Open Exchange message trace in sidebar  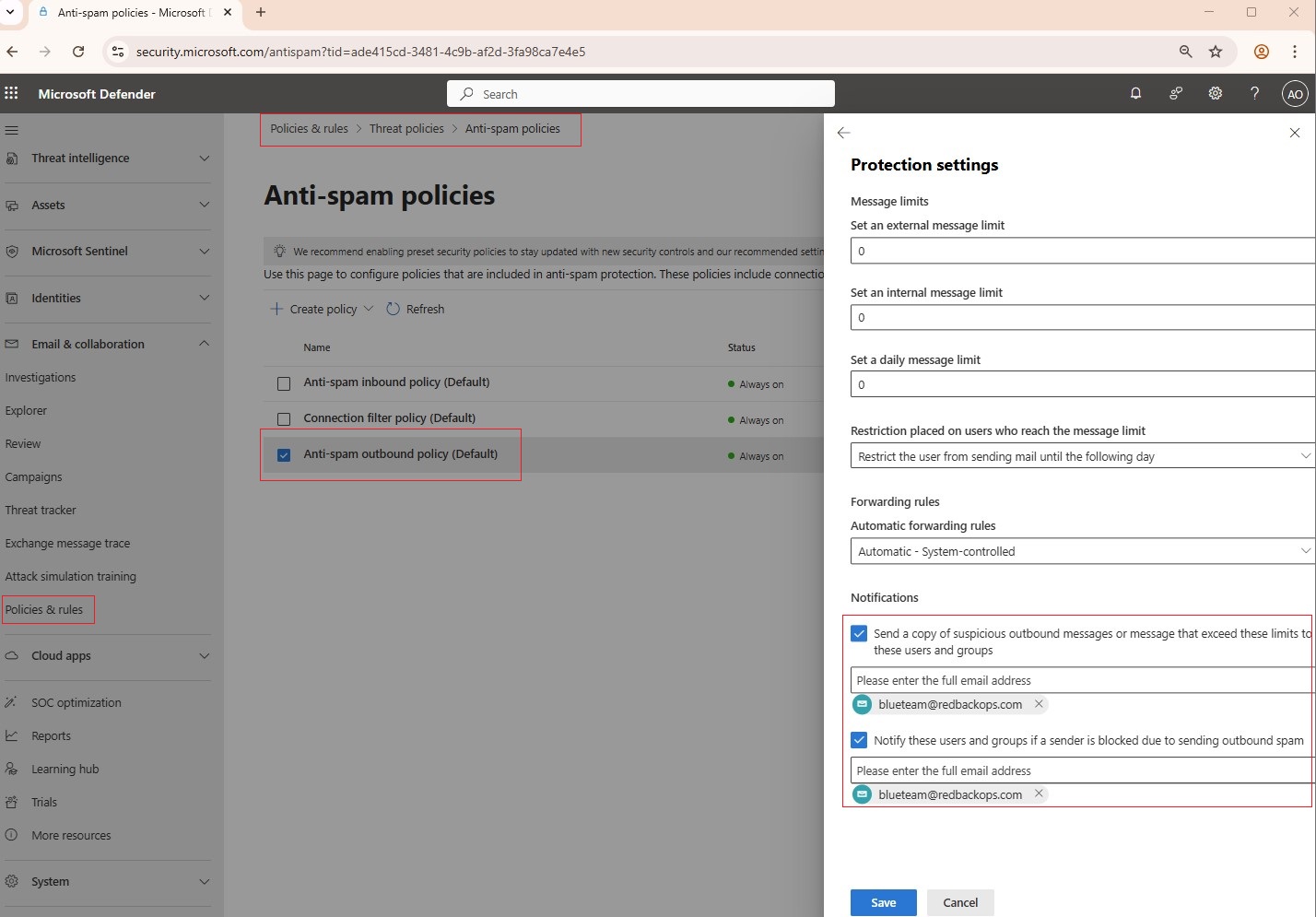67,543
